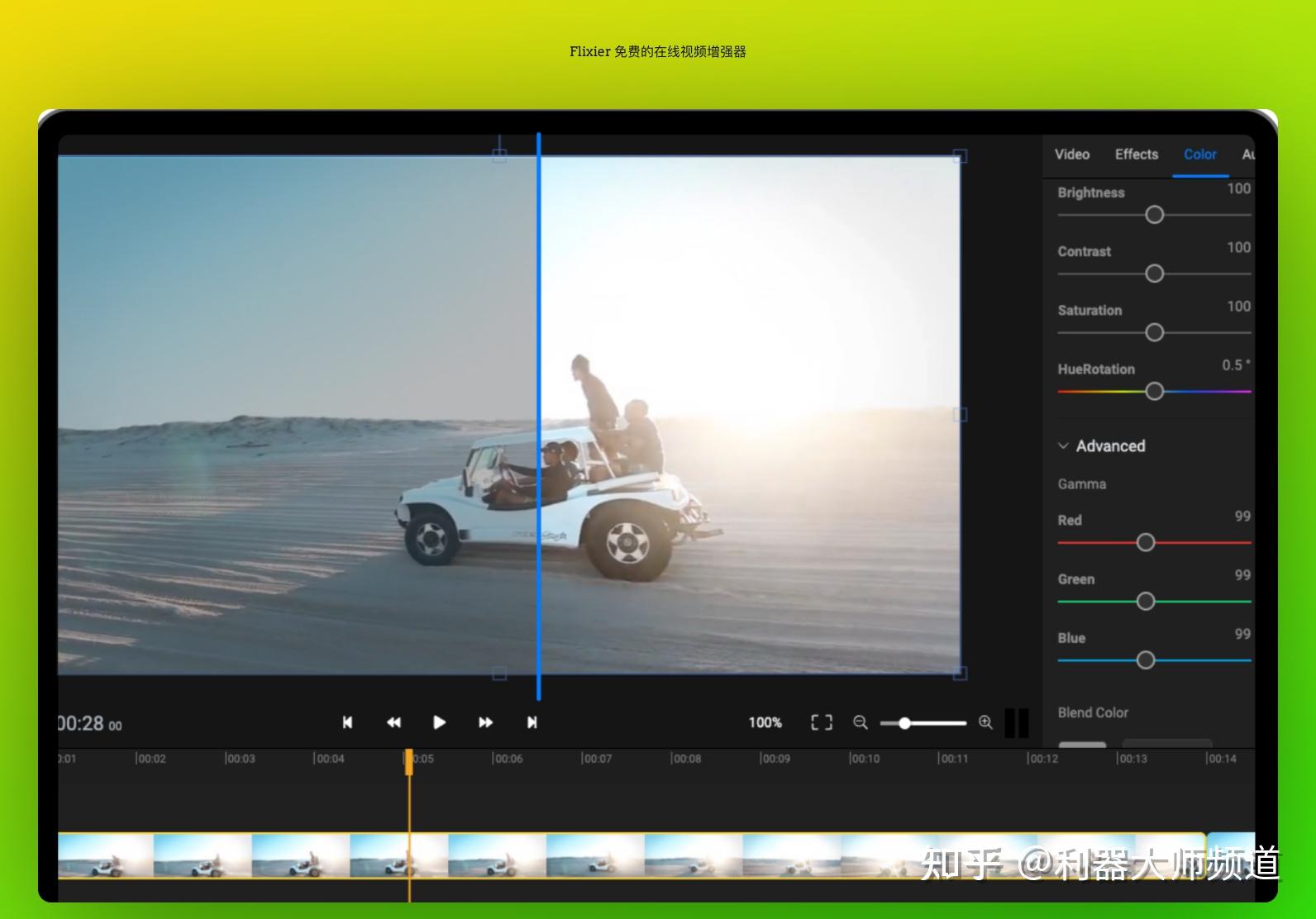Fast forward the video playback

point(485,722)
